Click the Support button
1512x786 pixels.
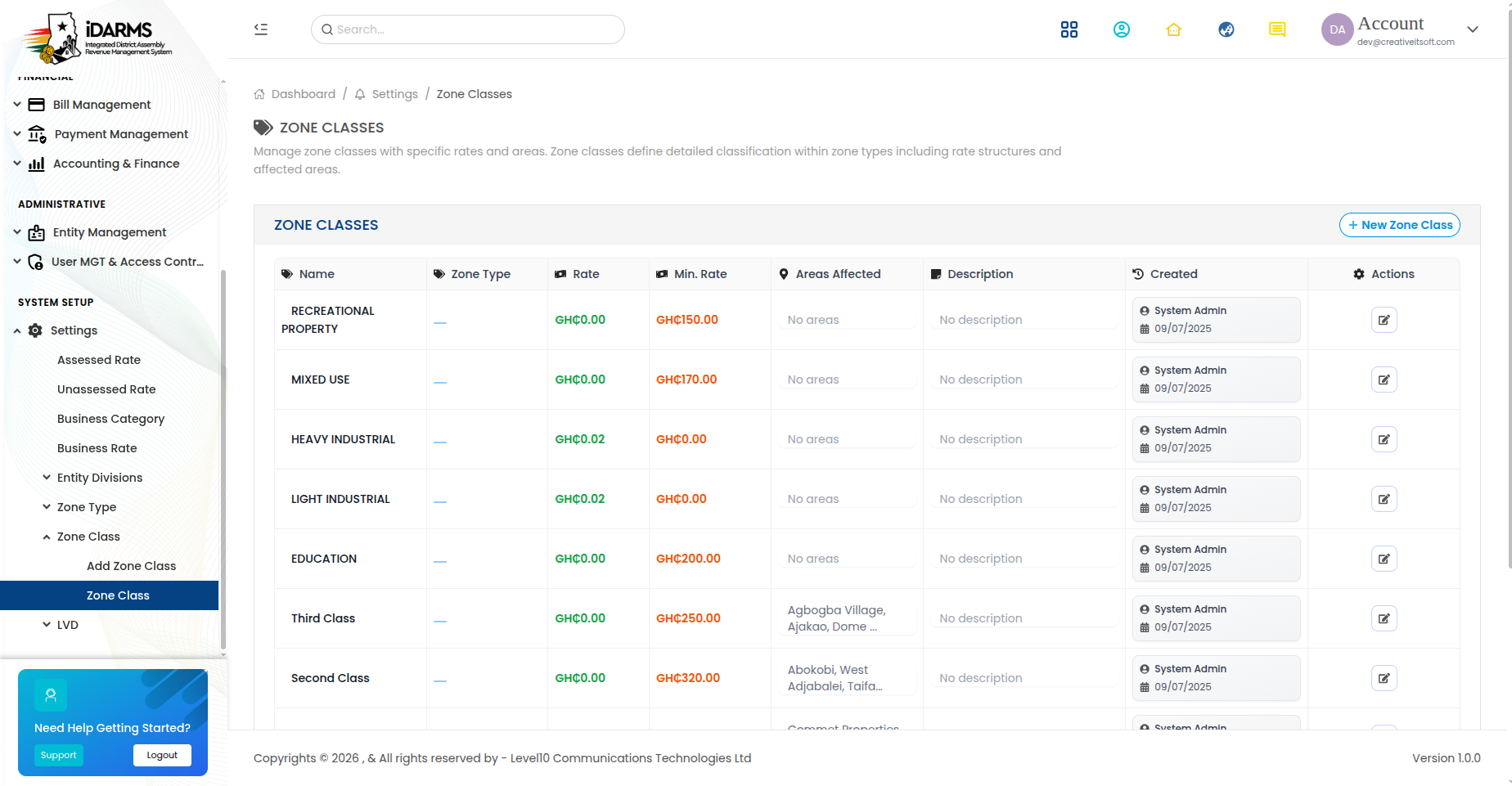click(59, 755)
